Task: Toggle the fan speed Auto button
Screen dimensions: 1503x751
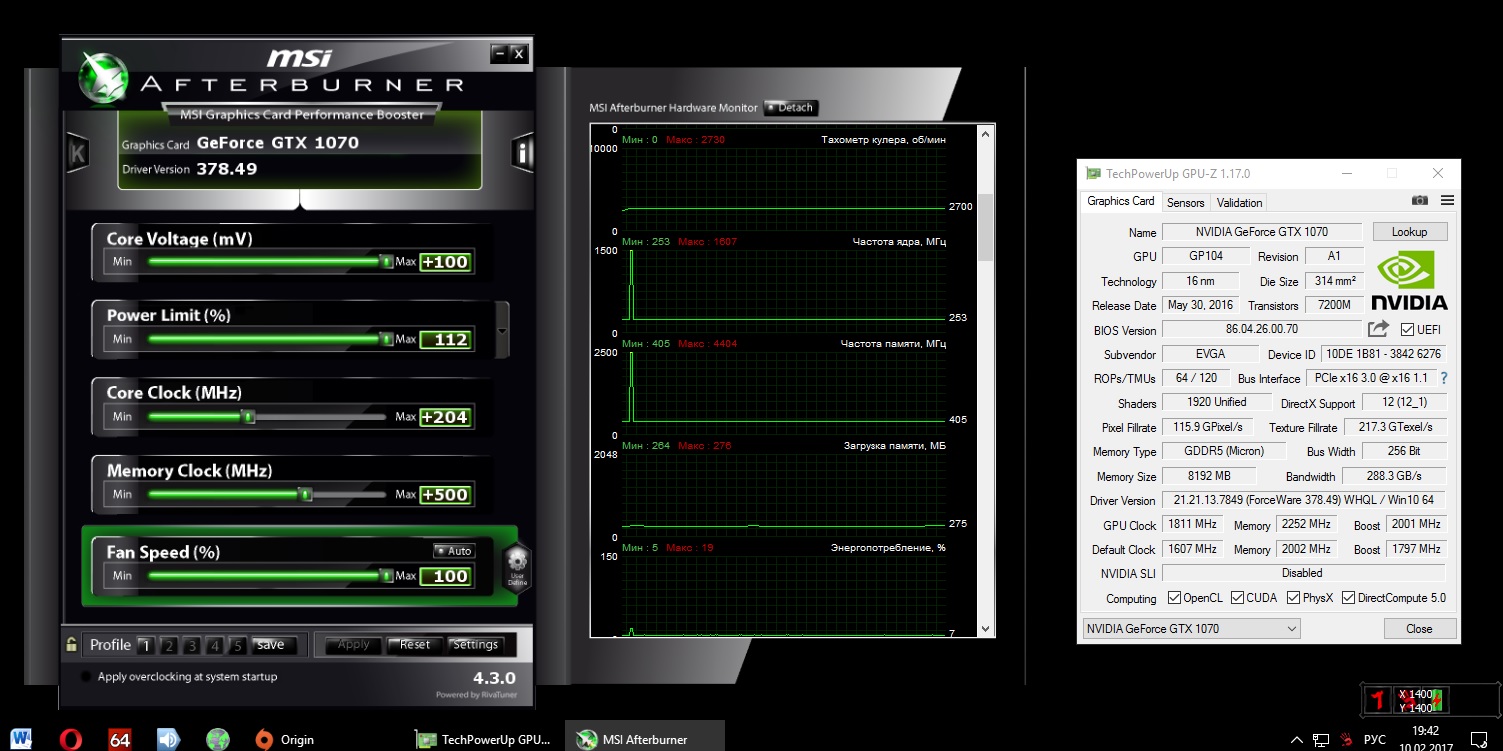Action: coord(454,551)
